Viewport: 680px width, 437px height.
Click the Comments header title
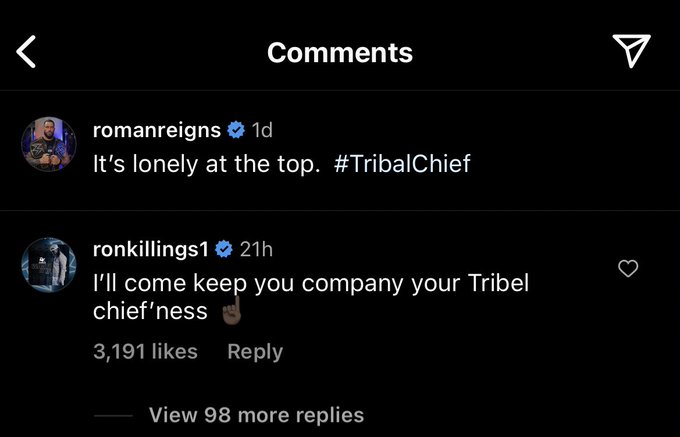pyautogui.click(x=340, y=52)
